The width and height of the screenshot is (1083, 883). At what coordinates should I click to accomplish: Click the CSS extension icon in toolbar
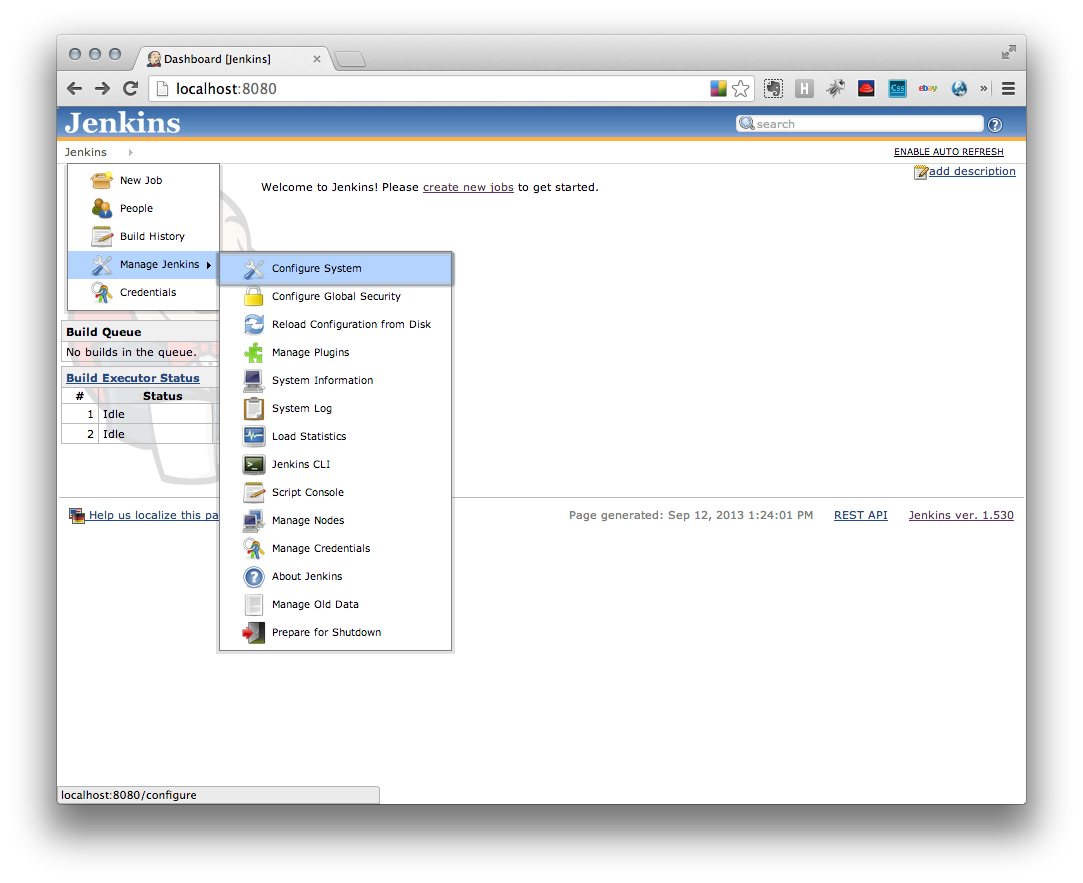[897, 88]
